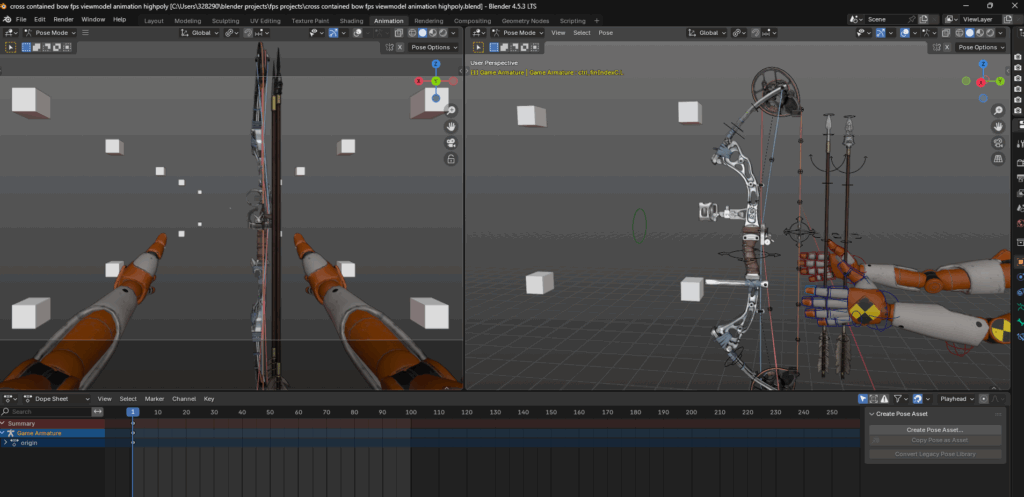The width and height of the screenshot is (1024, 497).
Task: Switch to the Shading workspace tab
Action: (351, 20)
